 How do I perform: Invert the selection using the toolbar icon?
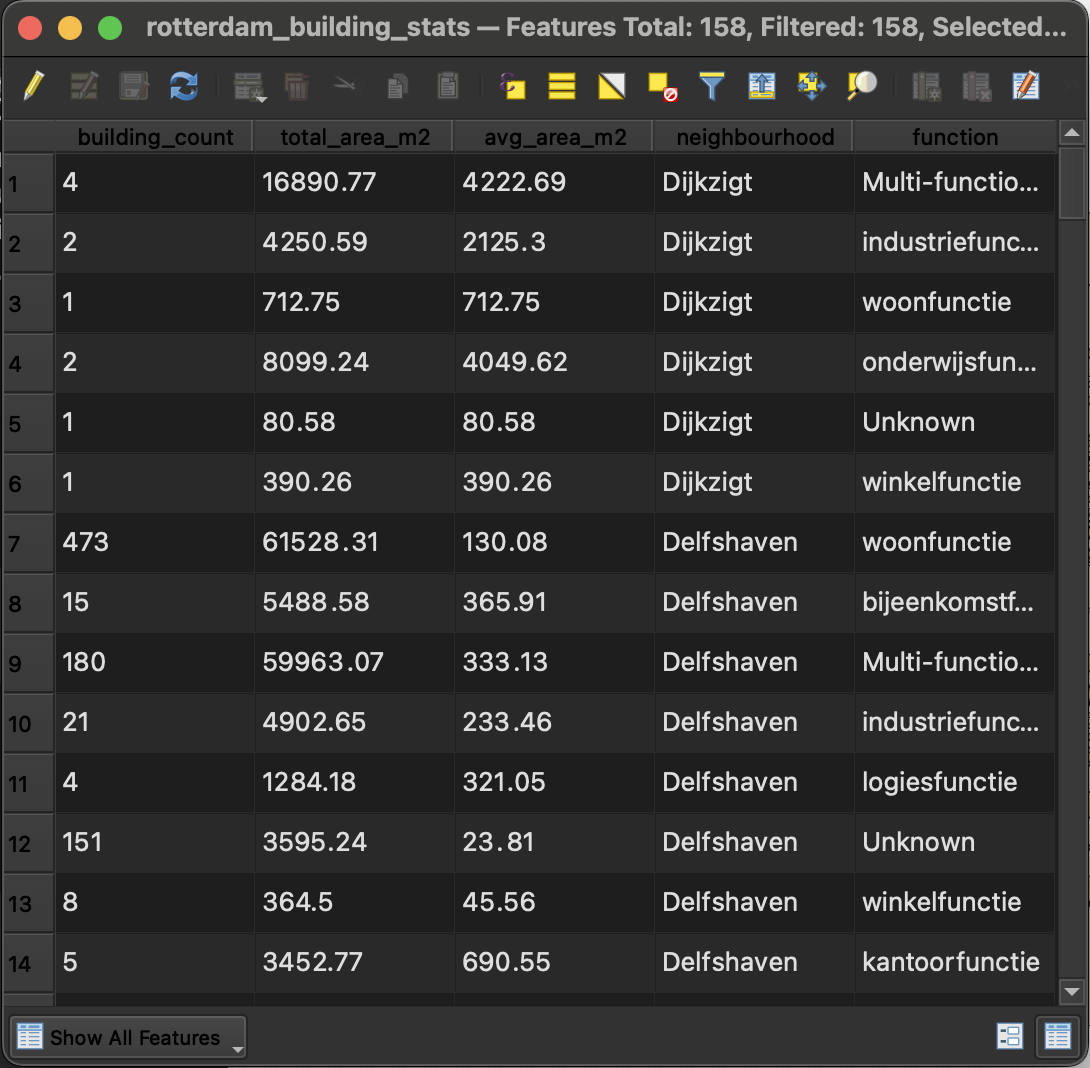coord(611,86)
